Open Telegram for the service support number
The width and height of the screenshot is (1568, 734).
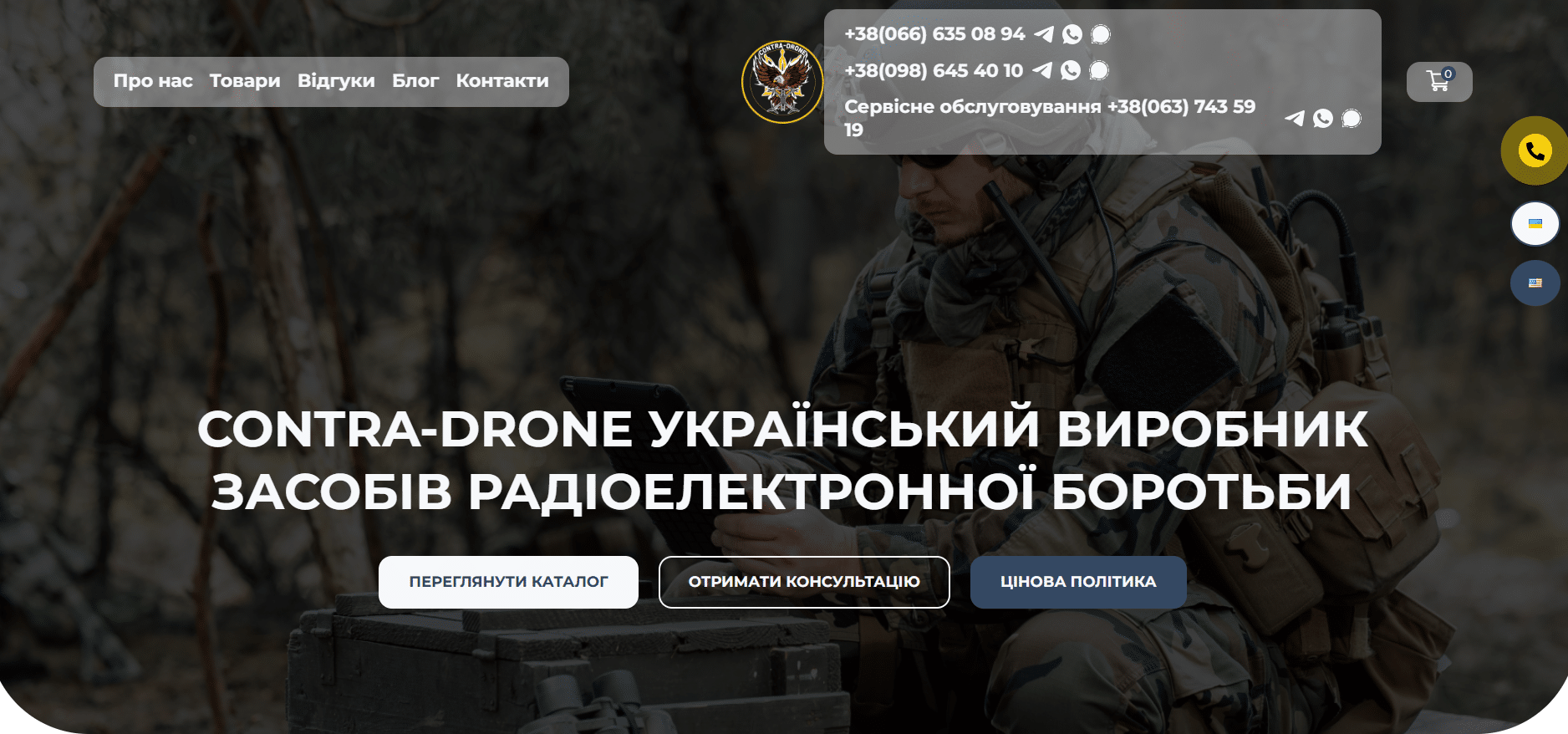pos(1295,119)
